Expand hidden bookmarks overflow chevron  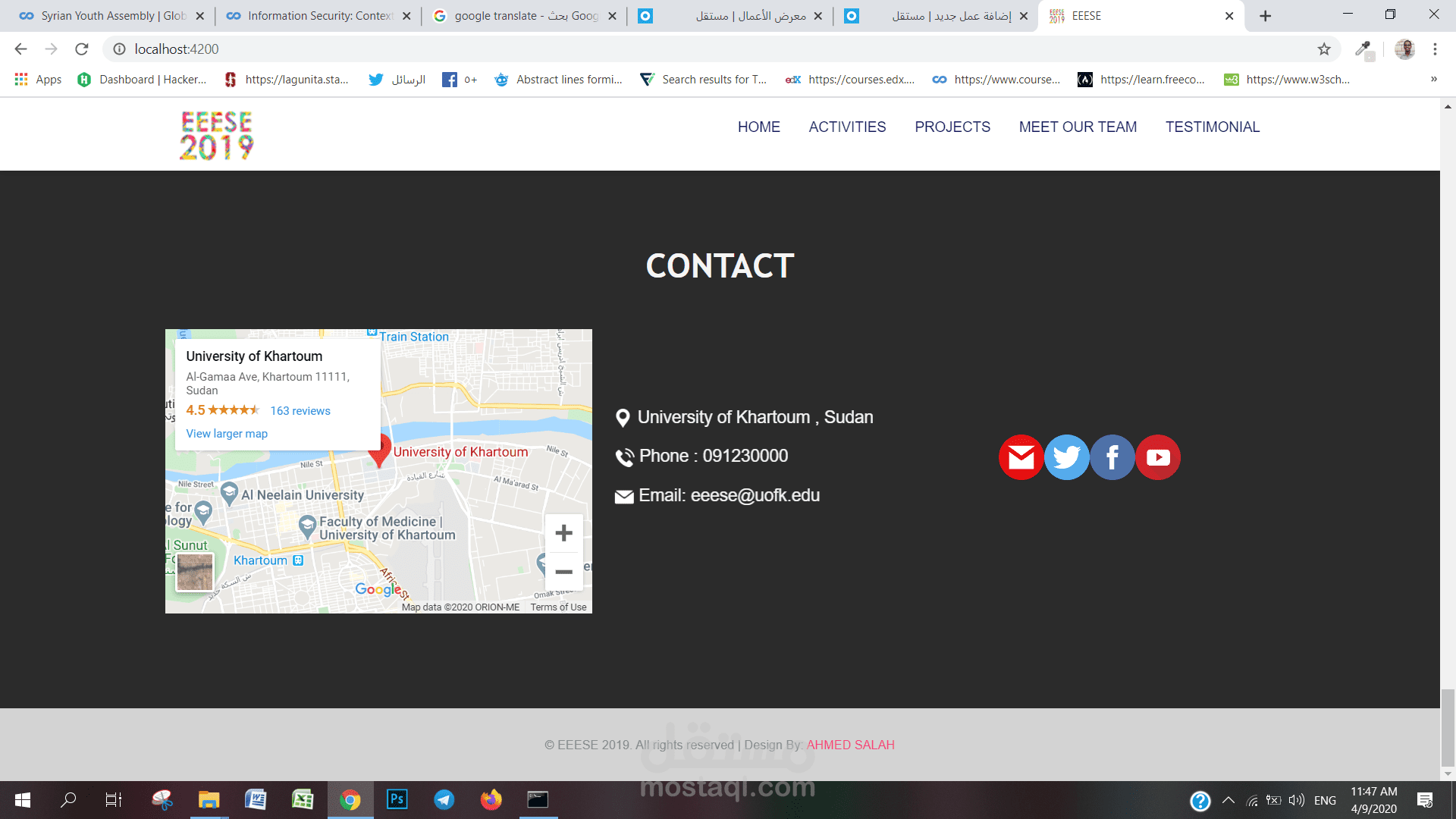tap(1433, 80)
